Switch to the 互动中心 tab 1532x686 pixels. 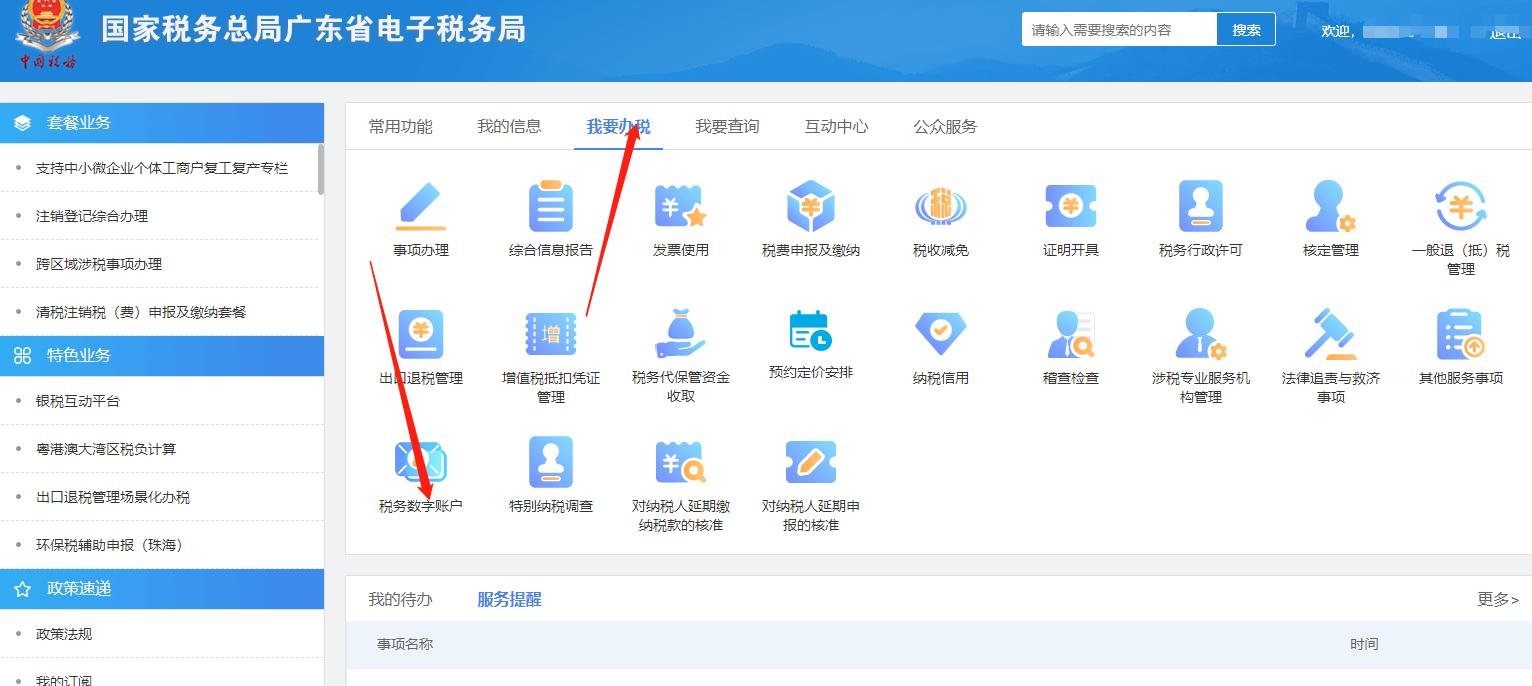[x=835, y=126]
